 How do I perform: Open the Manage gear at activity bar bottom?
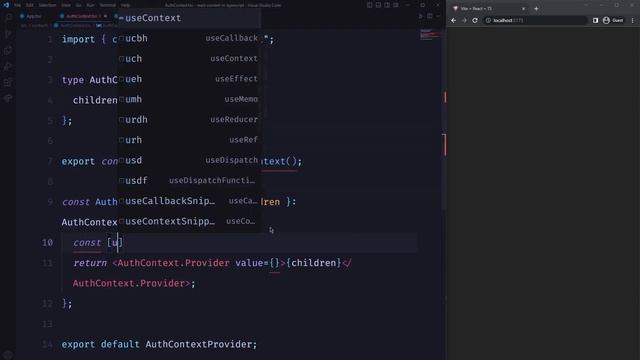tap(9, 354)
